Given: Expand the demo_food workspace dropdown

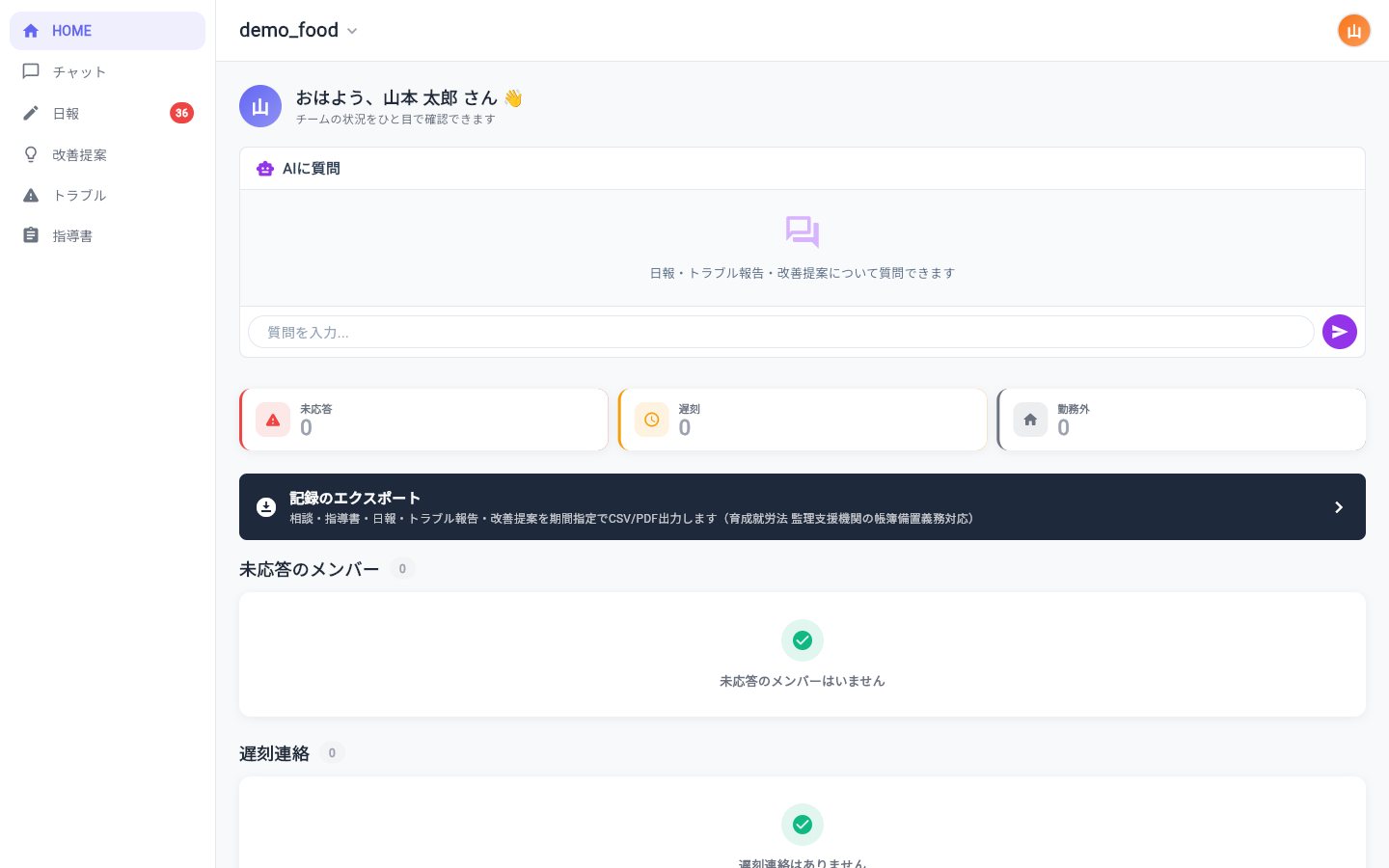Looking at the screenshot, I should point(299,31).
